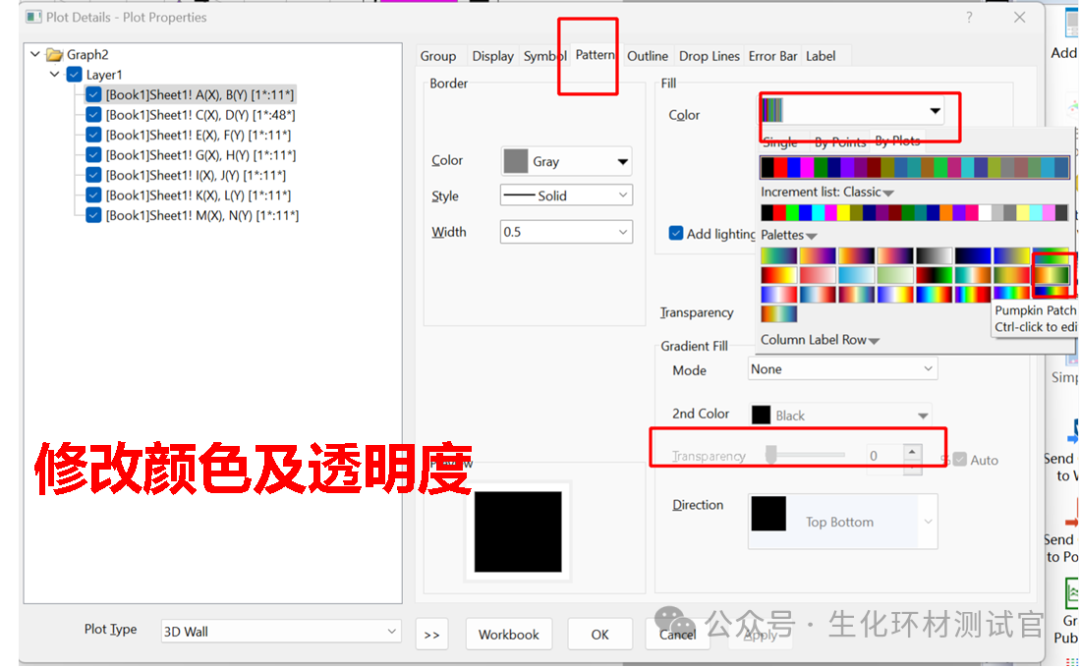
Task: Uncheck the E(X), F(Y) plot checkbox
Action: (94, 134)
